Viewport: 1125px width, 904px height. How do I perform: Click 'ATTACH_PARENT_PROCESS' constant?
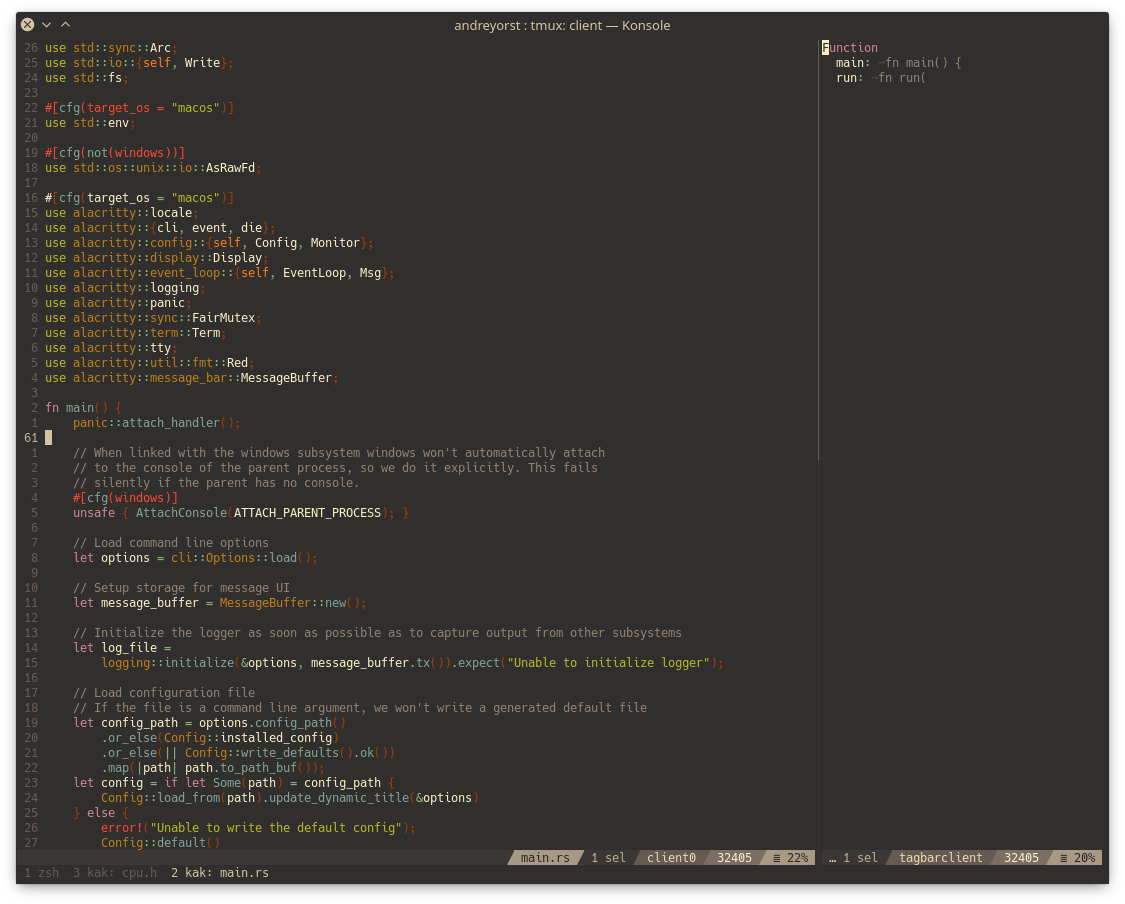click(307, 513)
